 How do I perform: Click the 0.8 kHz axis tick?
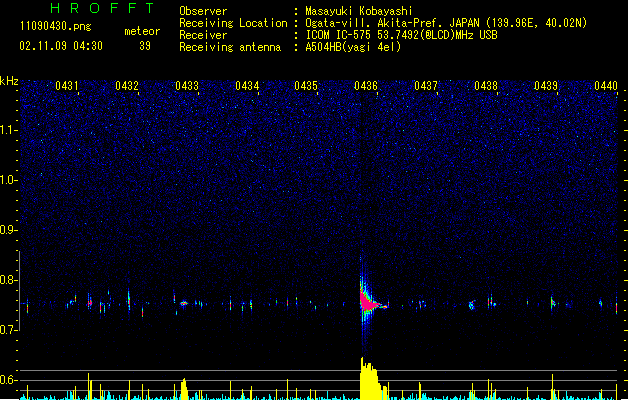(8, 280)
